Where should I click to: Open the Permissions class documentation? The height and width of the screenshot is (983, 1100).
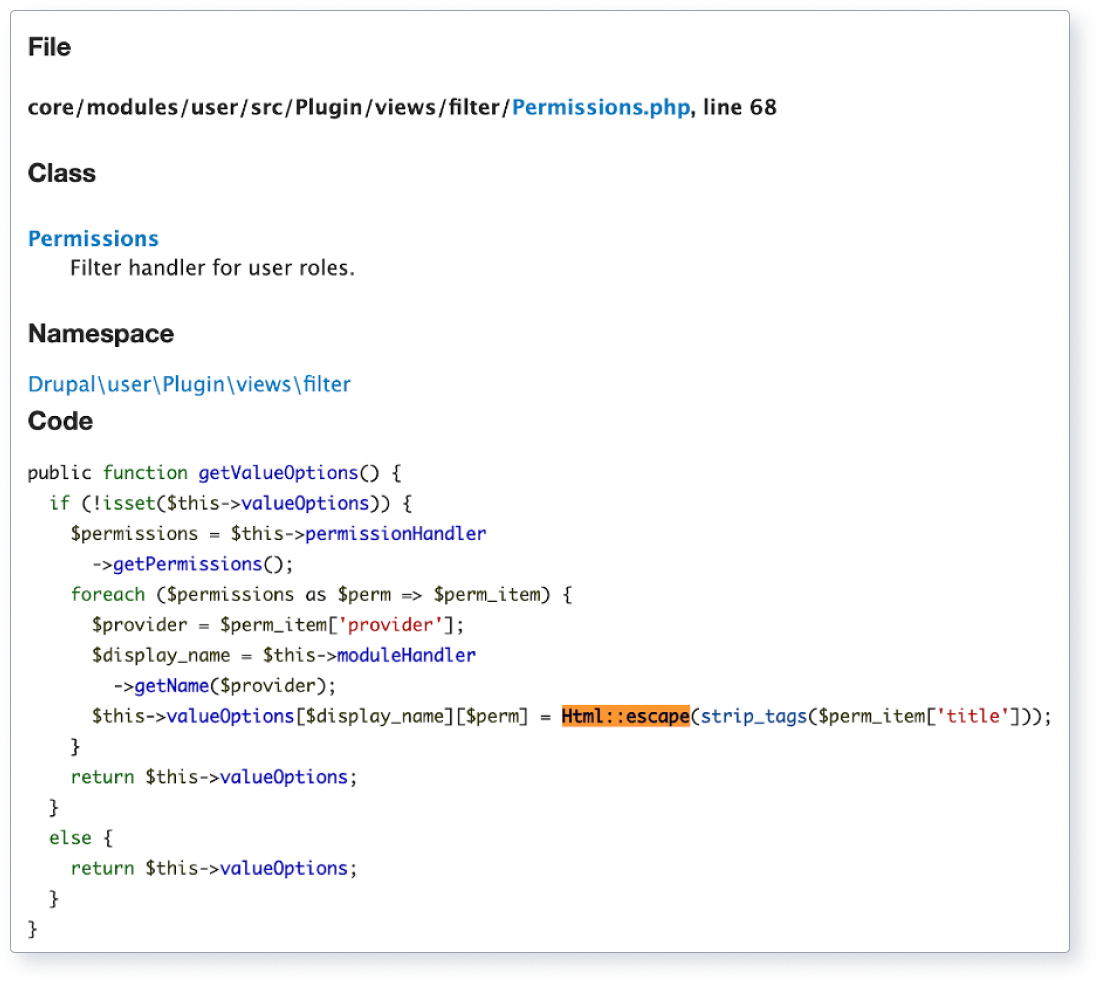pyautogui.click(x=93, y=239)
